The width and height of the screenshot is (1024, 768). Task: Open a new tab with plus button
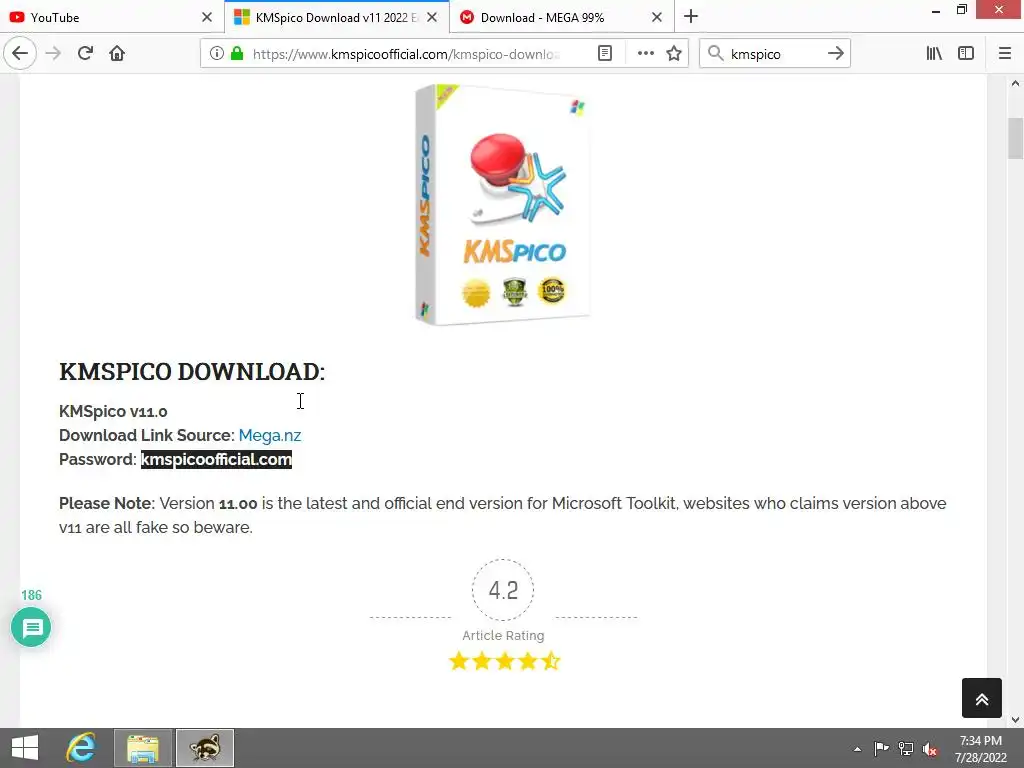tap(691, 16)
